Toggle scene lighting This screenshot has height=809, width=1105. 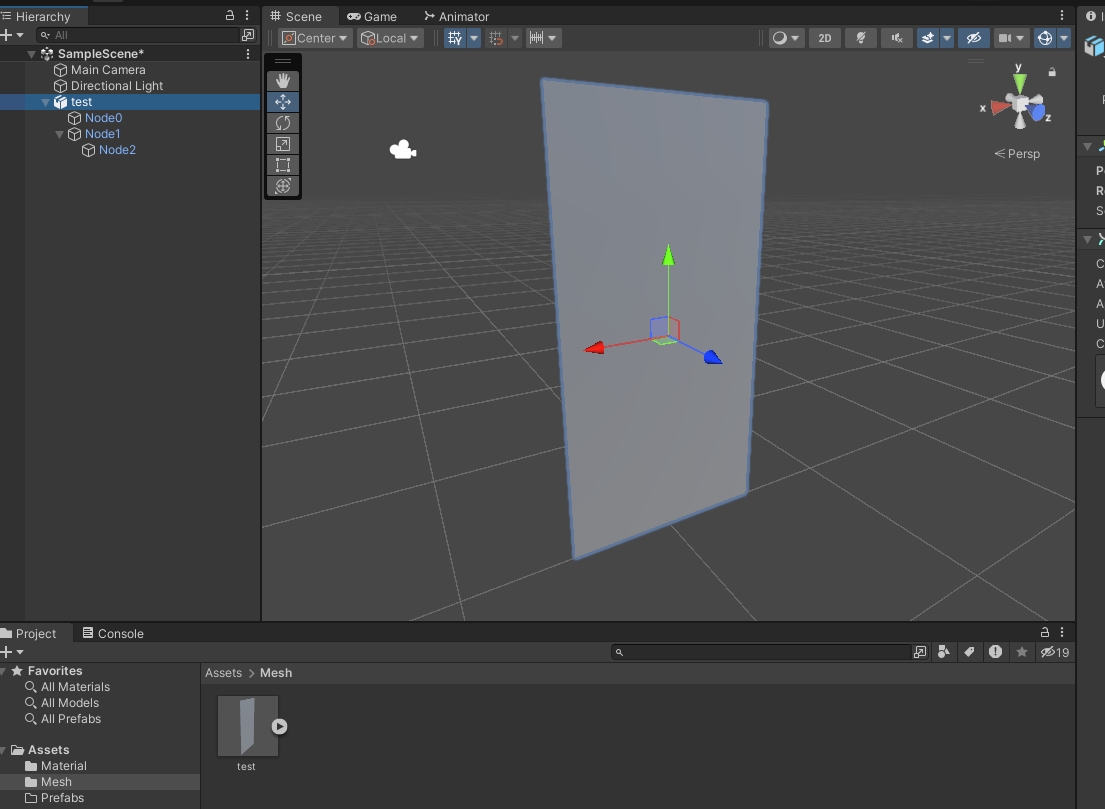(860, 38)
